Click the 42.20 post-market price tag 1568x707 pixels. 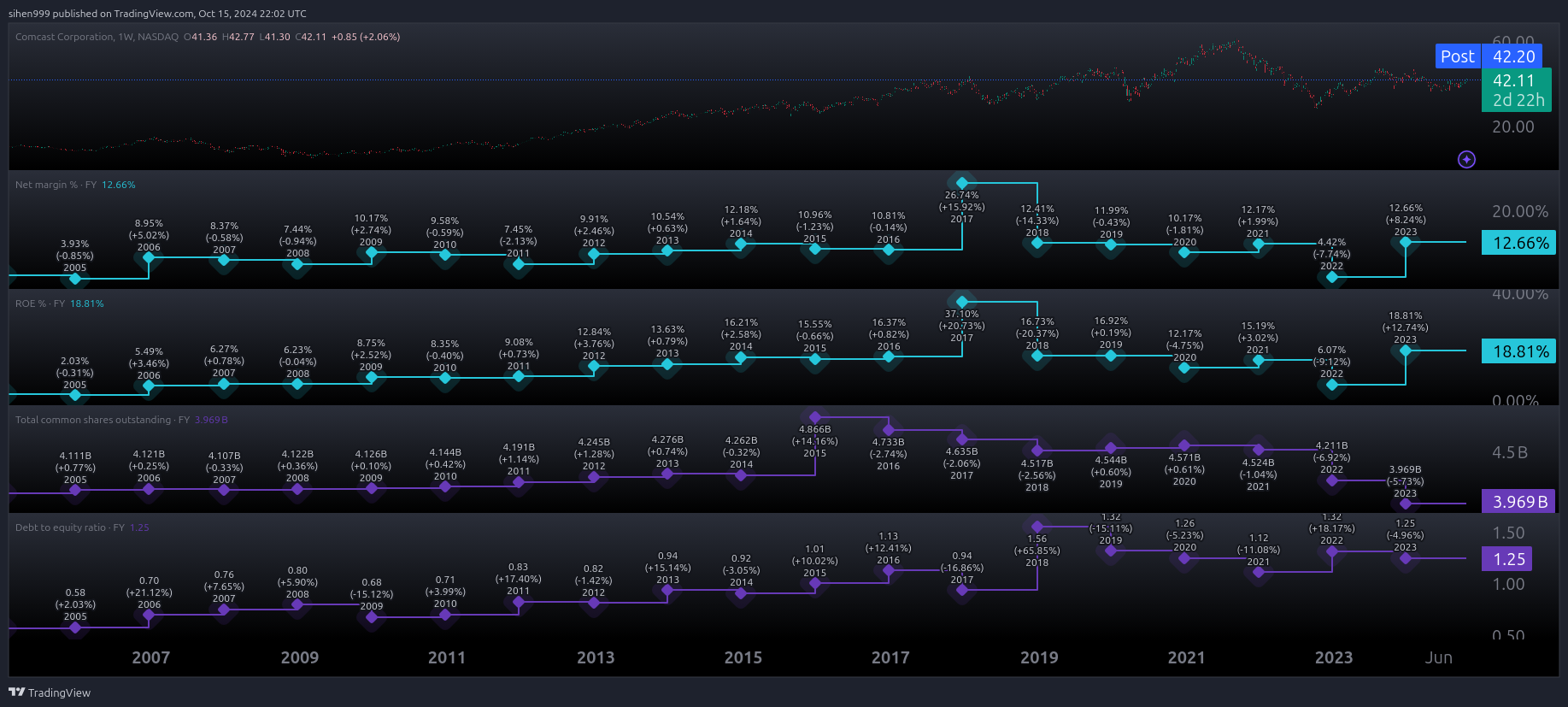pos(1513,56)
